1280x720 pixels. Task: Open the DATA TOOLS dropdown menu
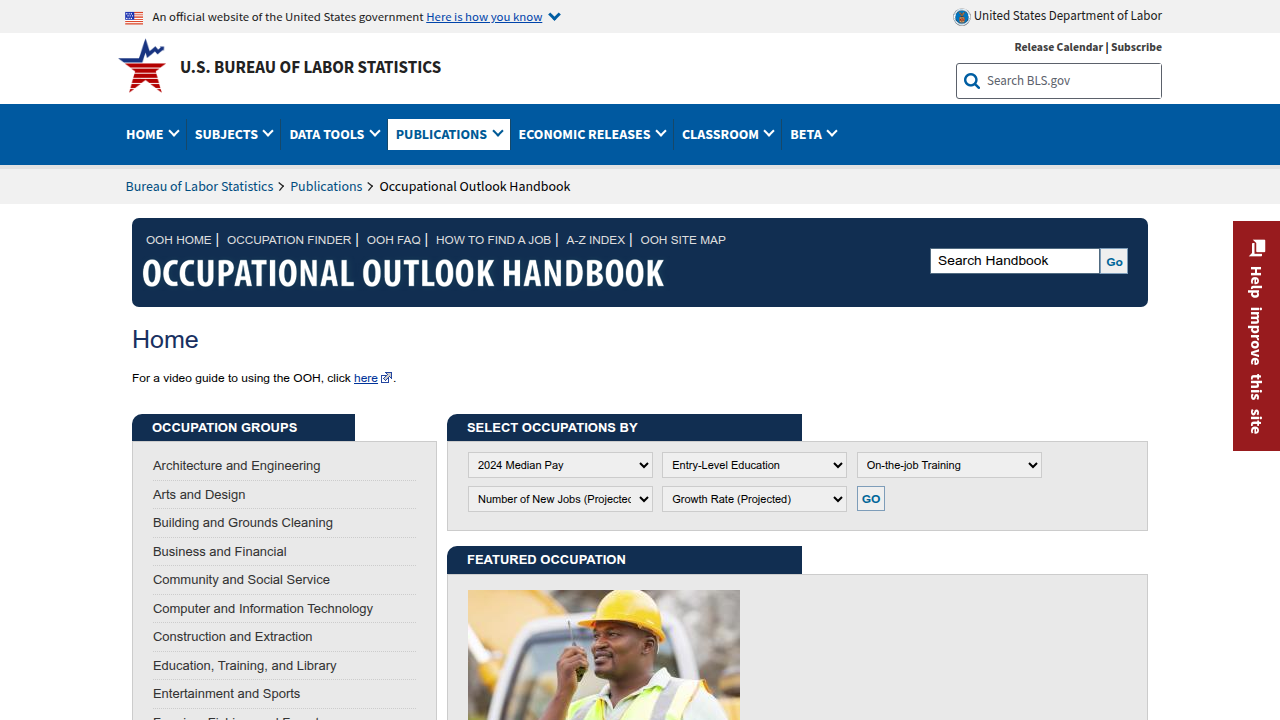point(335,134)
